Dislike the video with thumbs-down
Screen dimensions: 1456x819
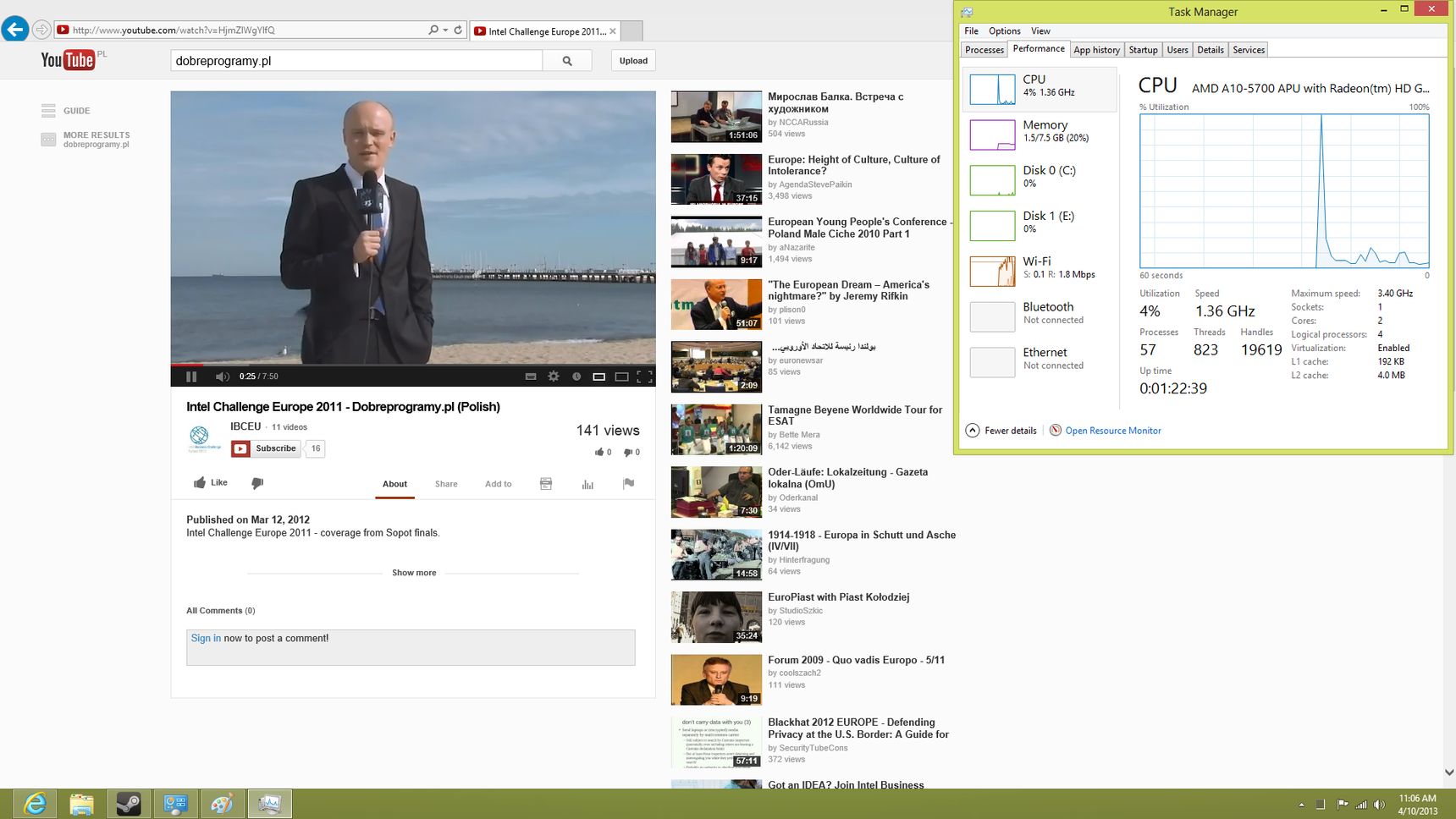point(257,483)
